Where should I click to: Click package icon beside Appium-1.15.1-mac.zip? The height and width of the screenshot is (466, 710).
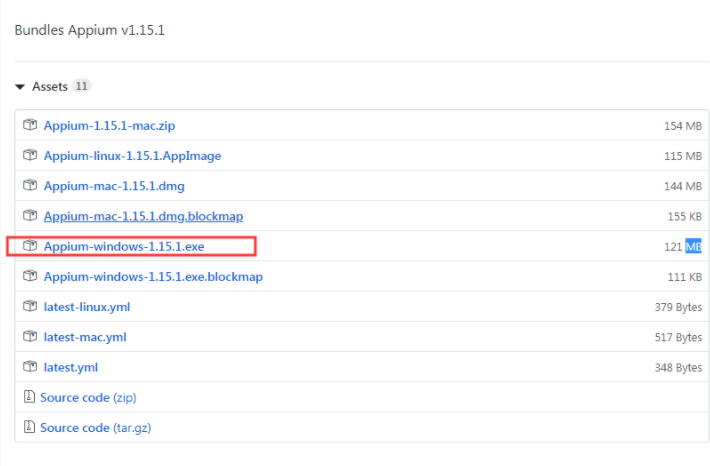(x=30, y=125)
